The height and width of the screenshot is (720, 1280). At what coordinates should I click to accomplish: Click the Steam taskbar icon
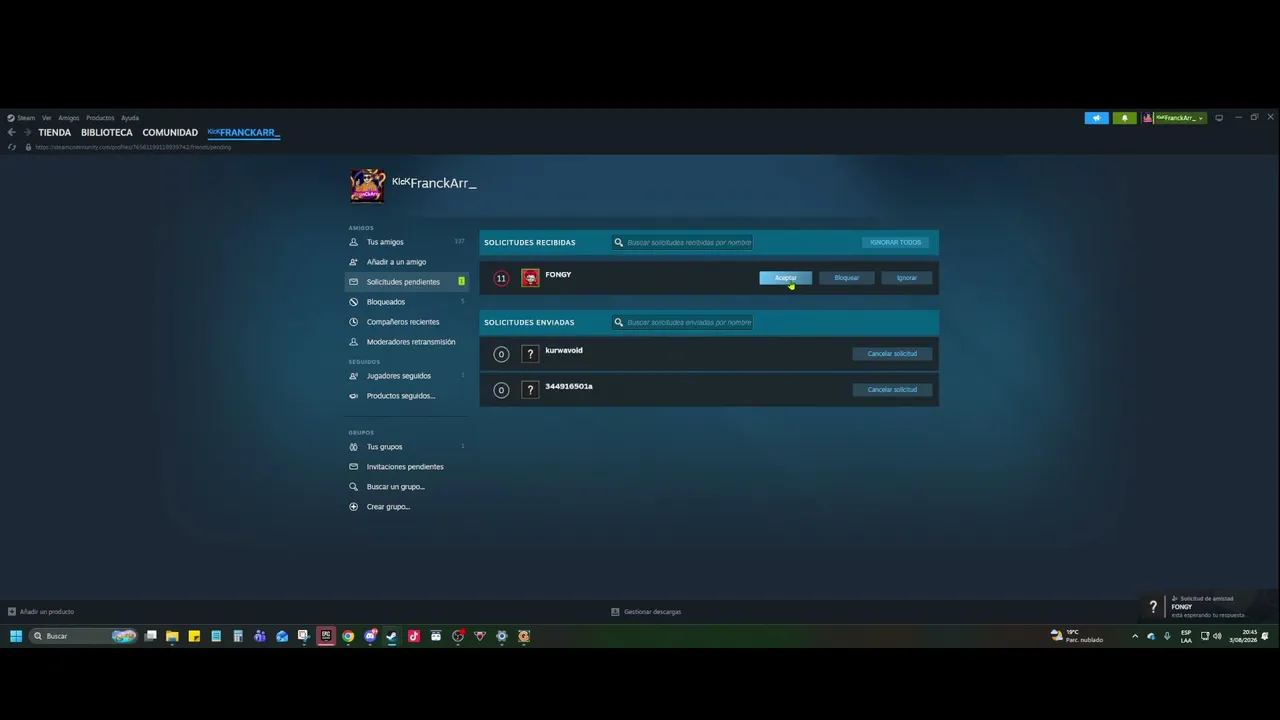[x=392, y=636]
